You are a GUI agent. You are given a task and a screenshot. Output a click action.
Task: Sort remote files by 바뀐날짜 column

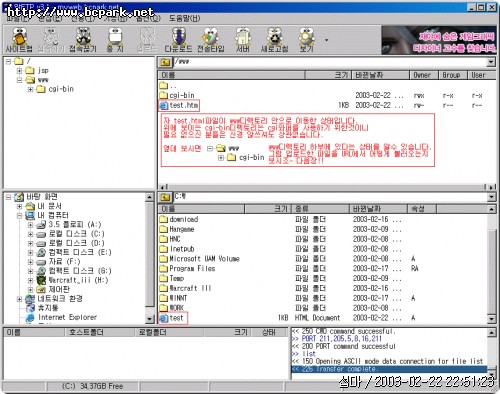click(x=380, y=75)
